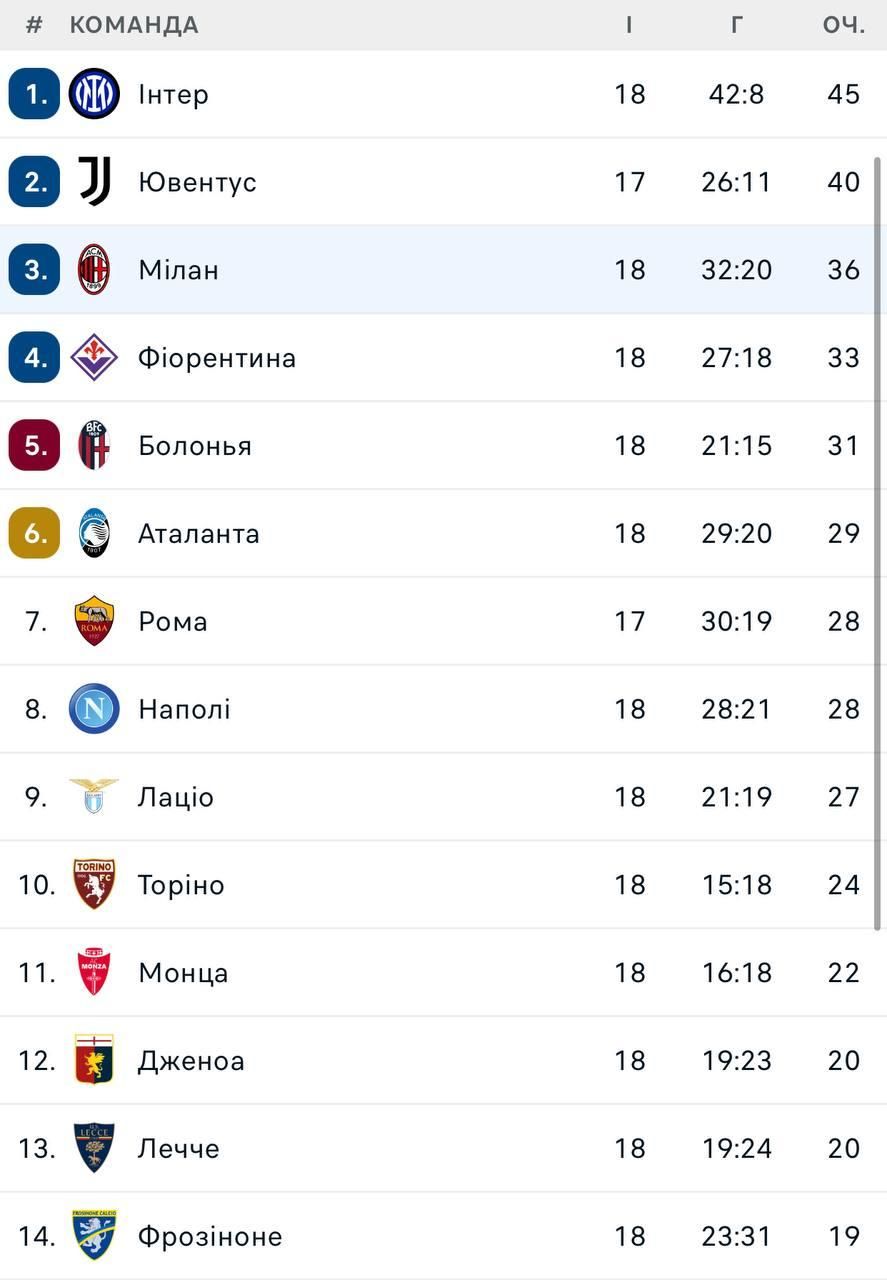887x1280 pixels.
Task: Open the Лечче team name link
Action: click(x=179, y=1148)
